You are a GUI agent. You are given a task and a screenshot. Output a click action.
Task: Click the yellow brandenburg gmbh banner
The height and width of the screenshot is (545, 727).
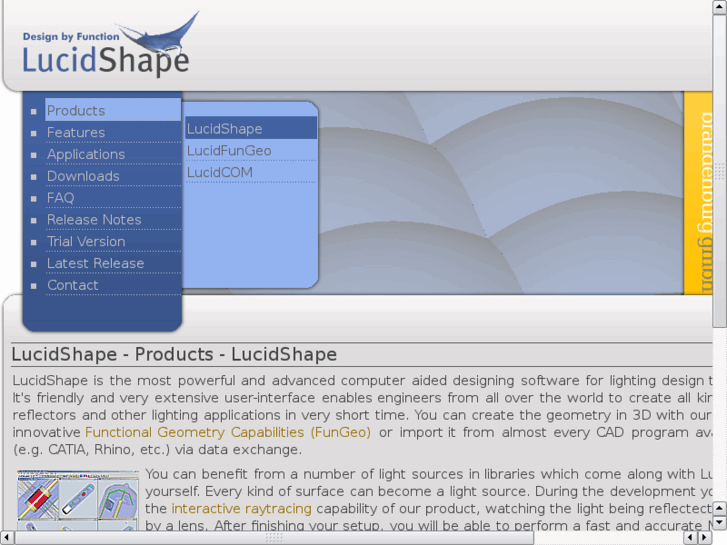698,193
